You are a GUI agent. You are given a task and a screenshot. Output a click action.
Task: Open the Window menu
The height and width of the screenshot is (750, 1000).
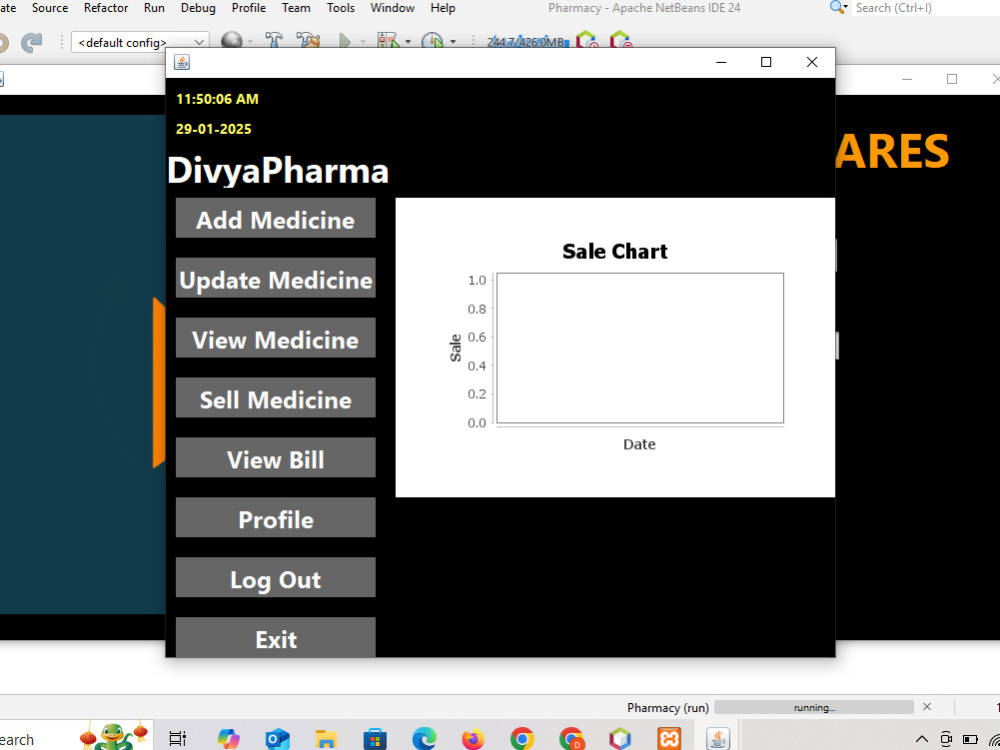coord(392,8)
